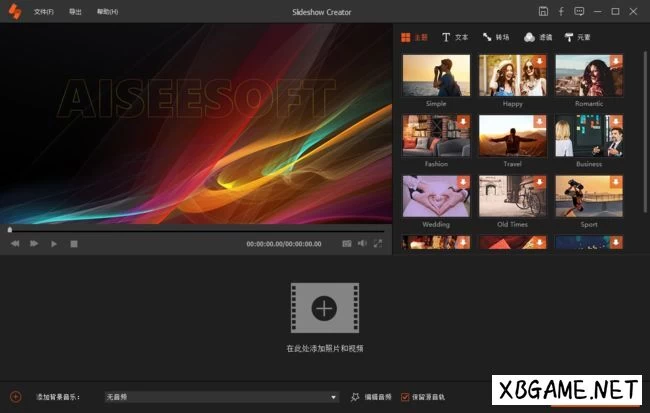Select the Travel theme thumbnail
This screenshot has height=413, width=650.
(x=512, y=135)
